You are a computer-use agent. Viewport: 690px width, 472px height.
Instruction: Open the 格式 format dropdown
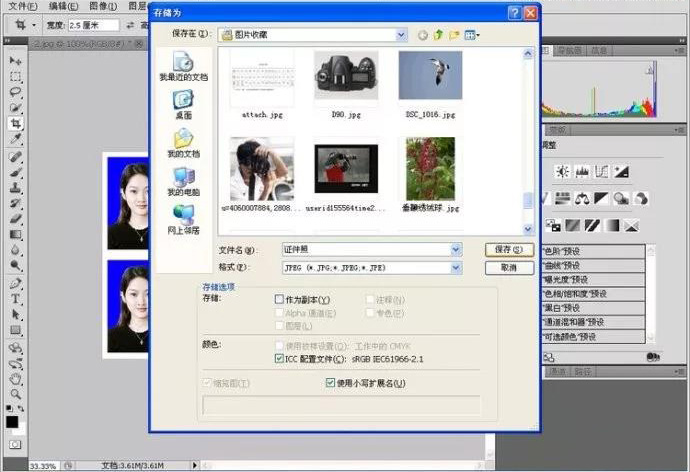tap(456, 267)
